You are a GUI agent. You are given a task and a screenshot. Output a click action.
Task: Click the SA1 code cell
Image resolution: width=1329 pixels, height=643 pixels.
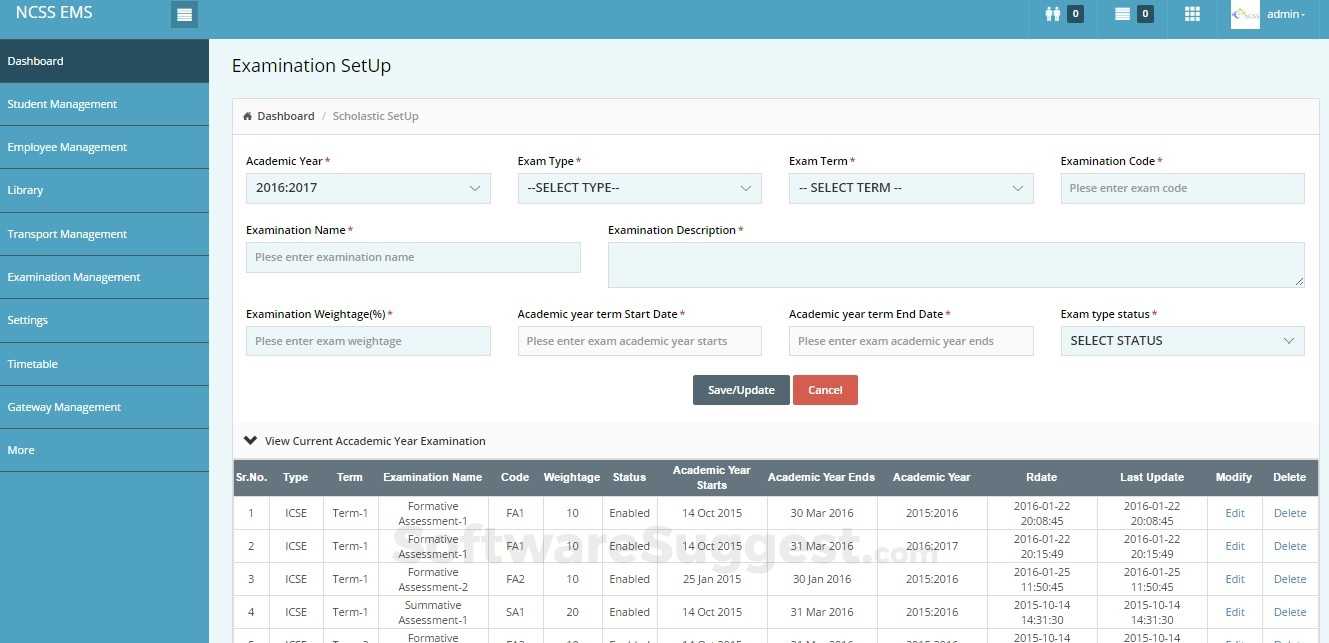click(x=515, y=612)
